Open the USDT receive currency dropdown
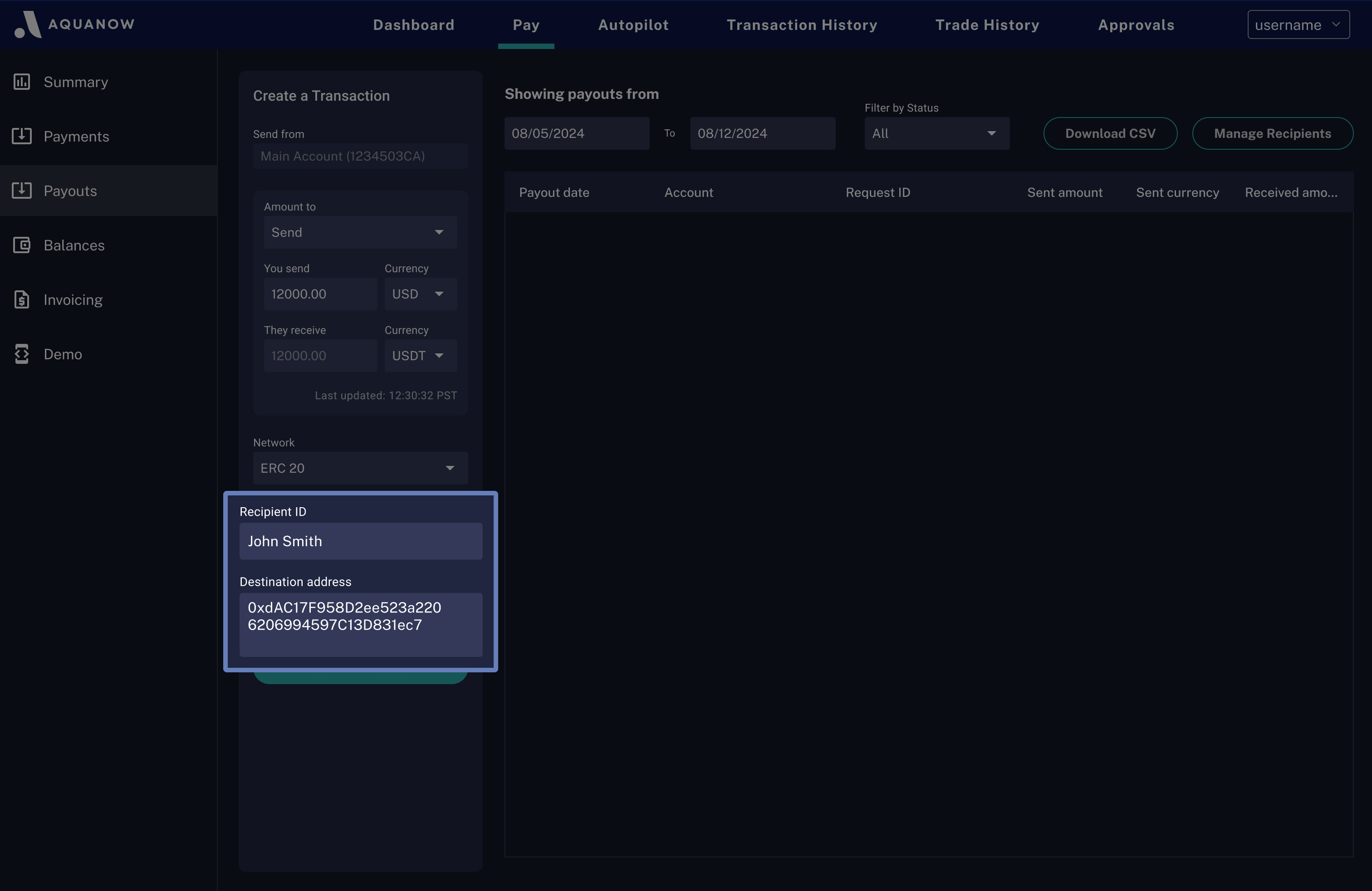The height and width of the screenshot is (891, 1372). click(420, 356)
